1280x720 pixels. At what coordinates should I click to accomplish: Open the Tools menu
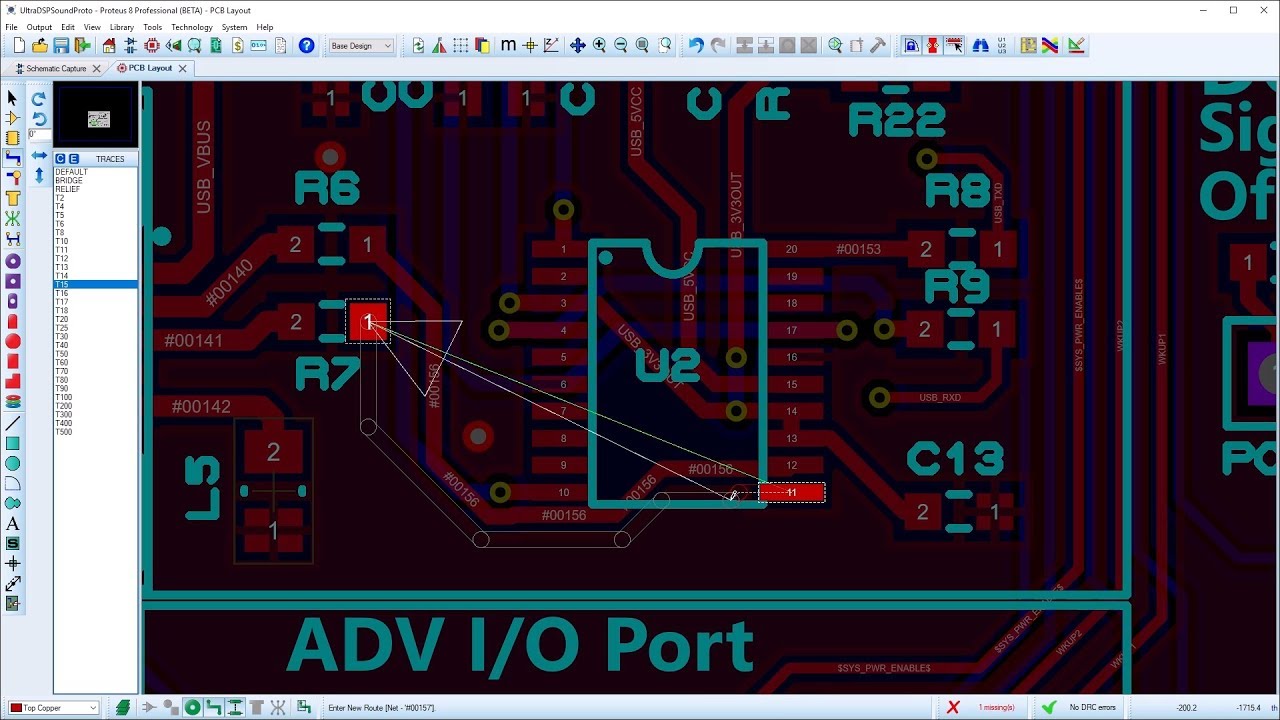pyautogui.click(x=152, y=27)
